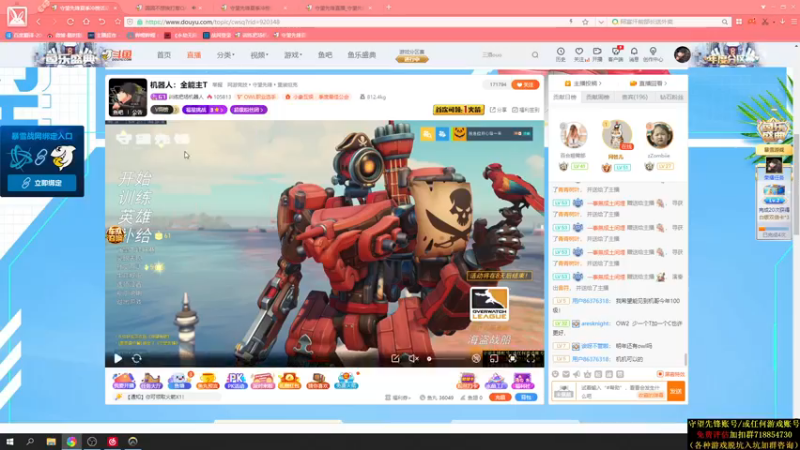Click the chat panel scrollbar

coord(686,359)
